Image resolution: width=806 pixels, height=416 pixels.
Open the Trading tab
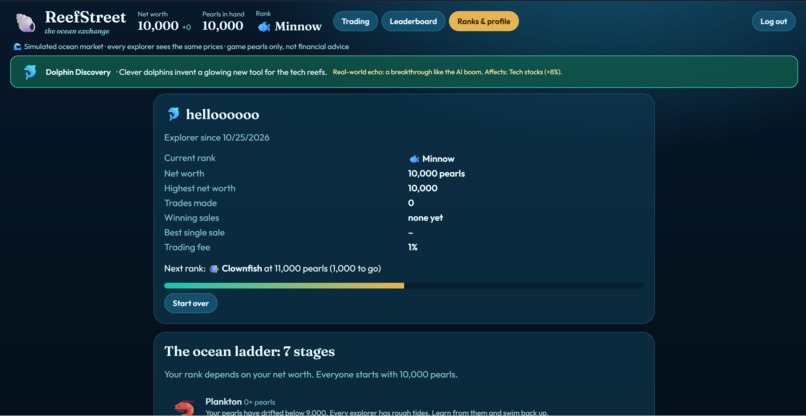click(355, 21)
